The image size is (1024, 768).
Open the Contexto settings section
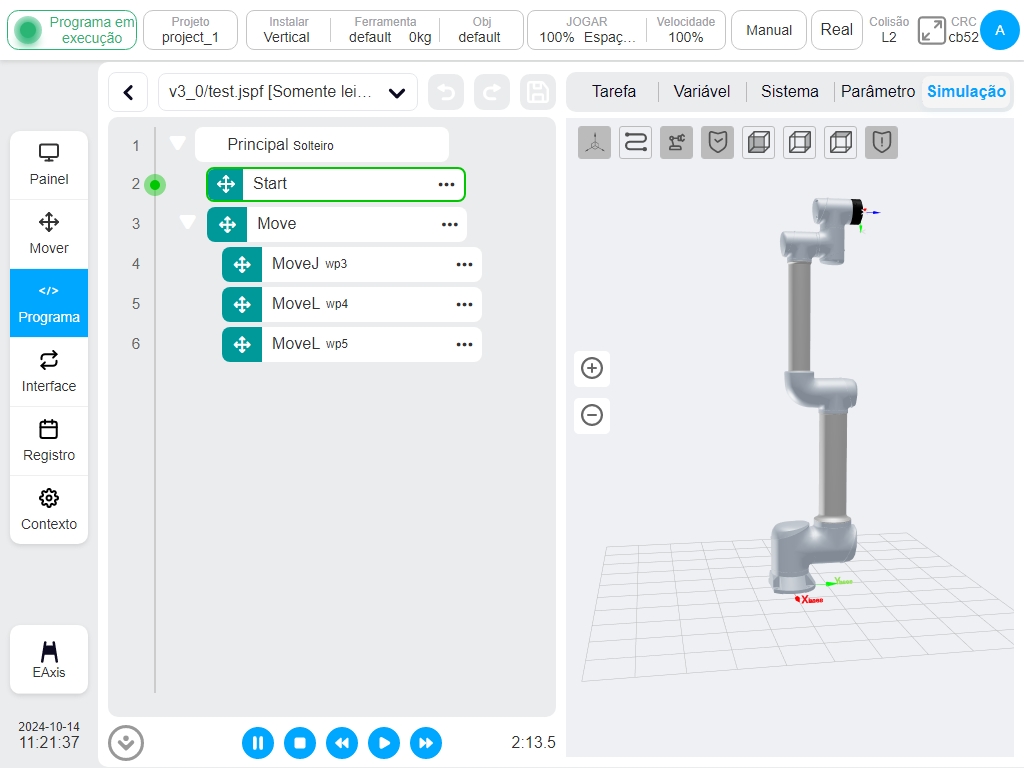click(49, 510)
